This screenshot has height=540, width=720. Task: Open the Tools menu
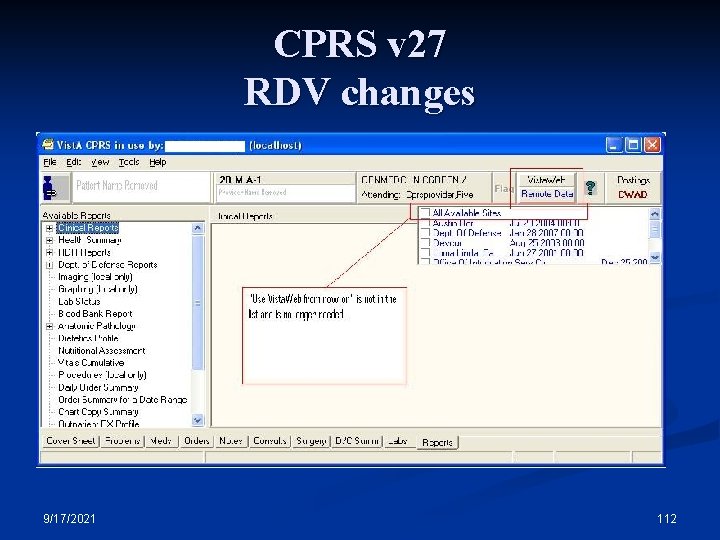pyautogui.click(x=129, y=162)
